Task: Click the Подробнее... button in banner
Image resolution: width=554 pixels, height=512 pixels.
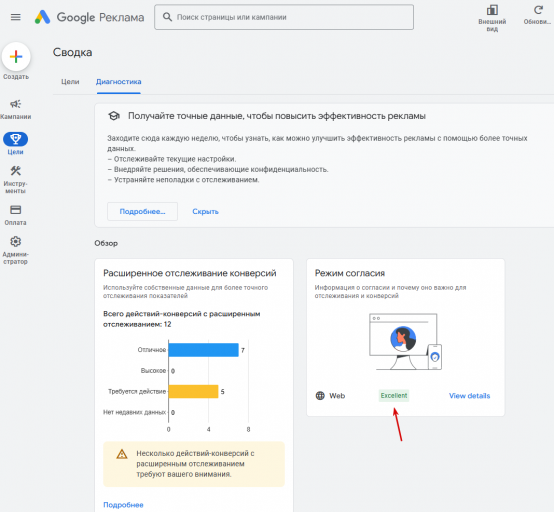Action: [x=142, y=211]
